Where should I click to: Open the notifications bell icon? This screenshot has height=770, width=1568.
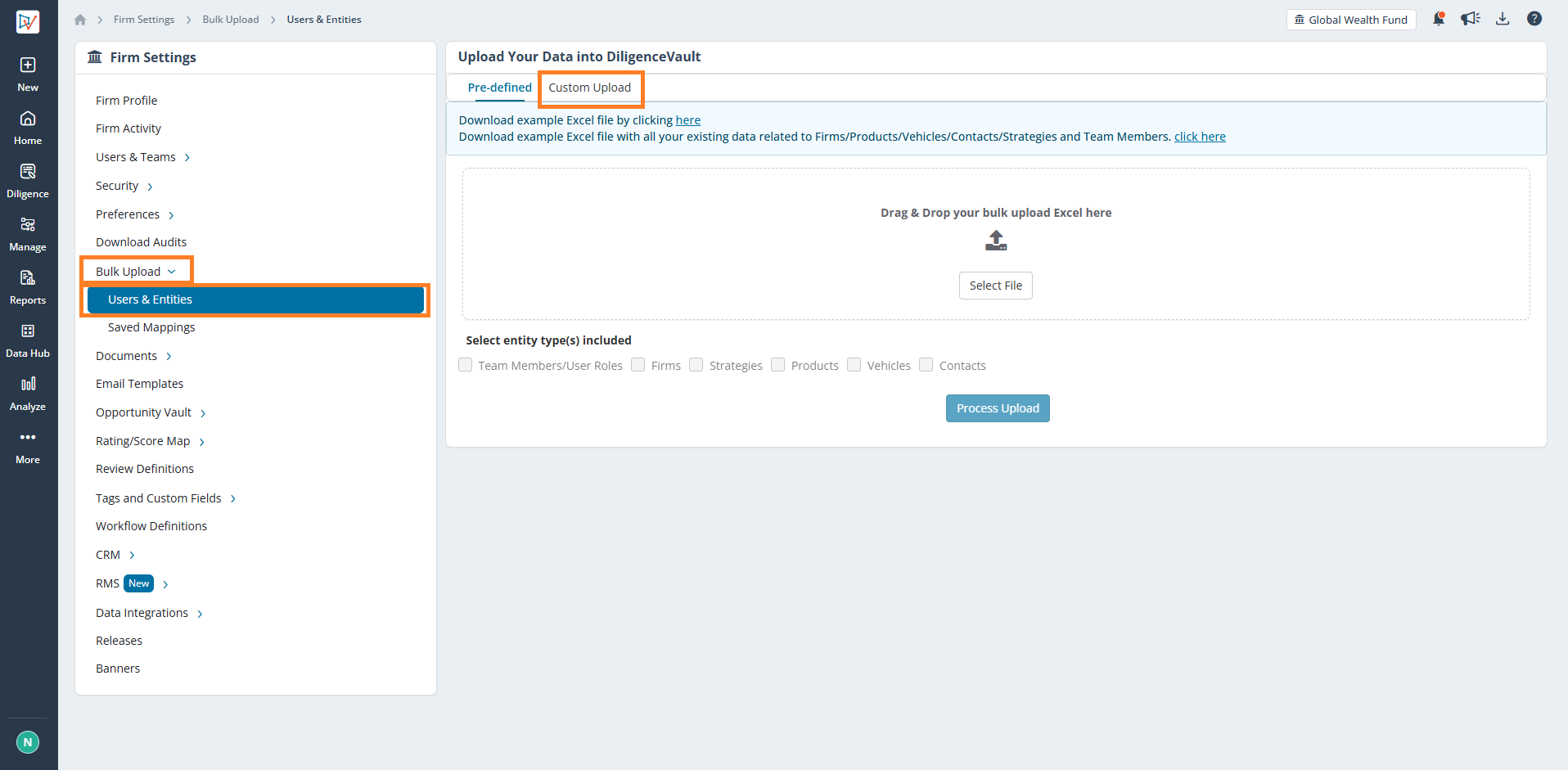point(1439,19)
